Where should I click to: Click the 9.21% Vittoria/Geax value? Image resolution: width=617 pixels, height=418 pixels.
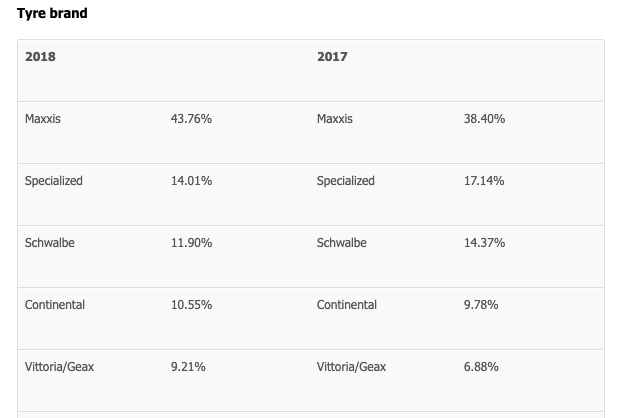pos(188,367)
